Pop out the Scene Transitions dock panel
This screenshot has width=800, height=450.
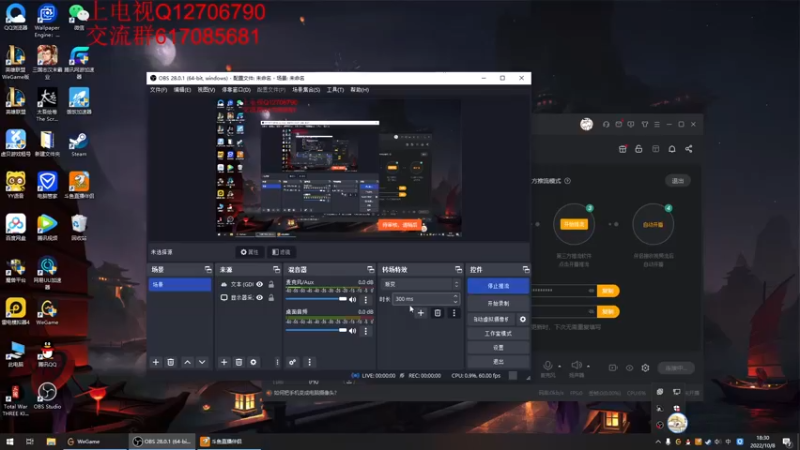coord(458,269)
